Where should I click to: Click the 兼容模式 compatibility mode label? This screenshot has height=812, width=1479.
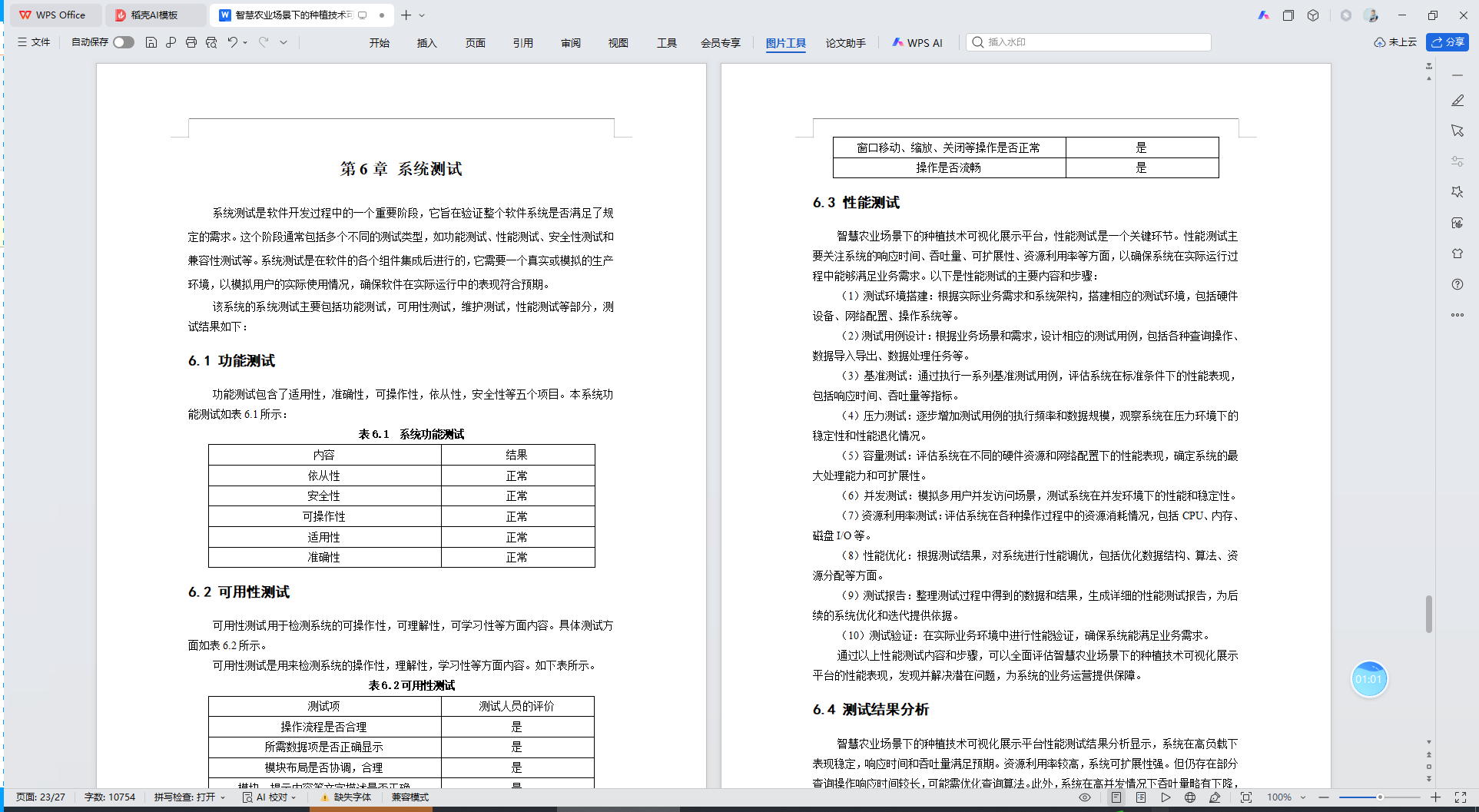click(410, 797)
